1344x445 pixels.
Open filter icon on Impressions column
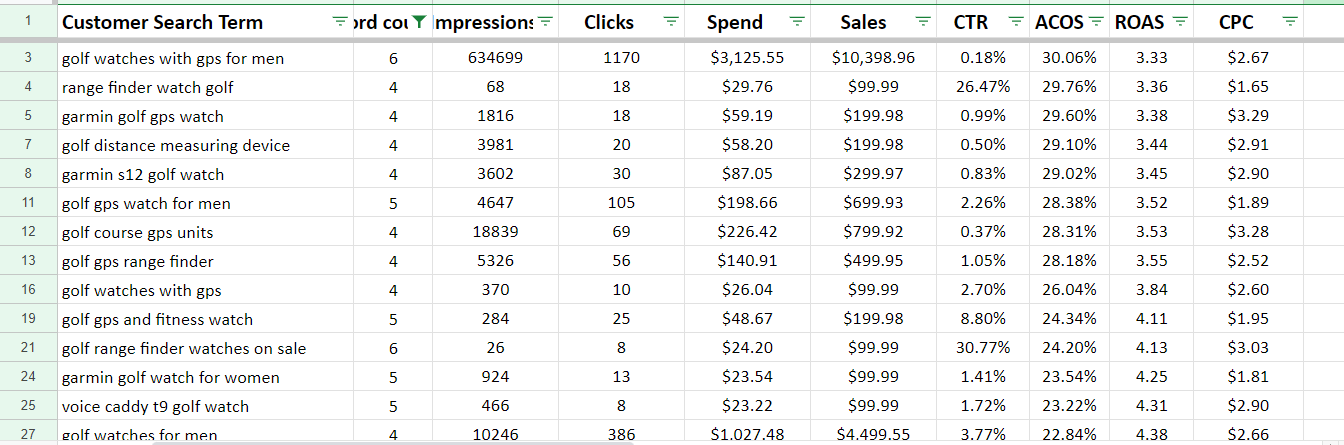click(x=545, y=22)
